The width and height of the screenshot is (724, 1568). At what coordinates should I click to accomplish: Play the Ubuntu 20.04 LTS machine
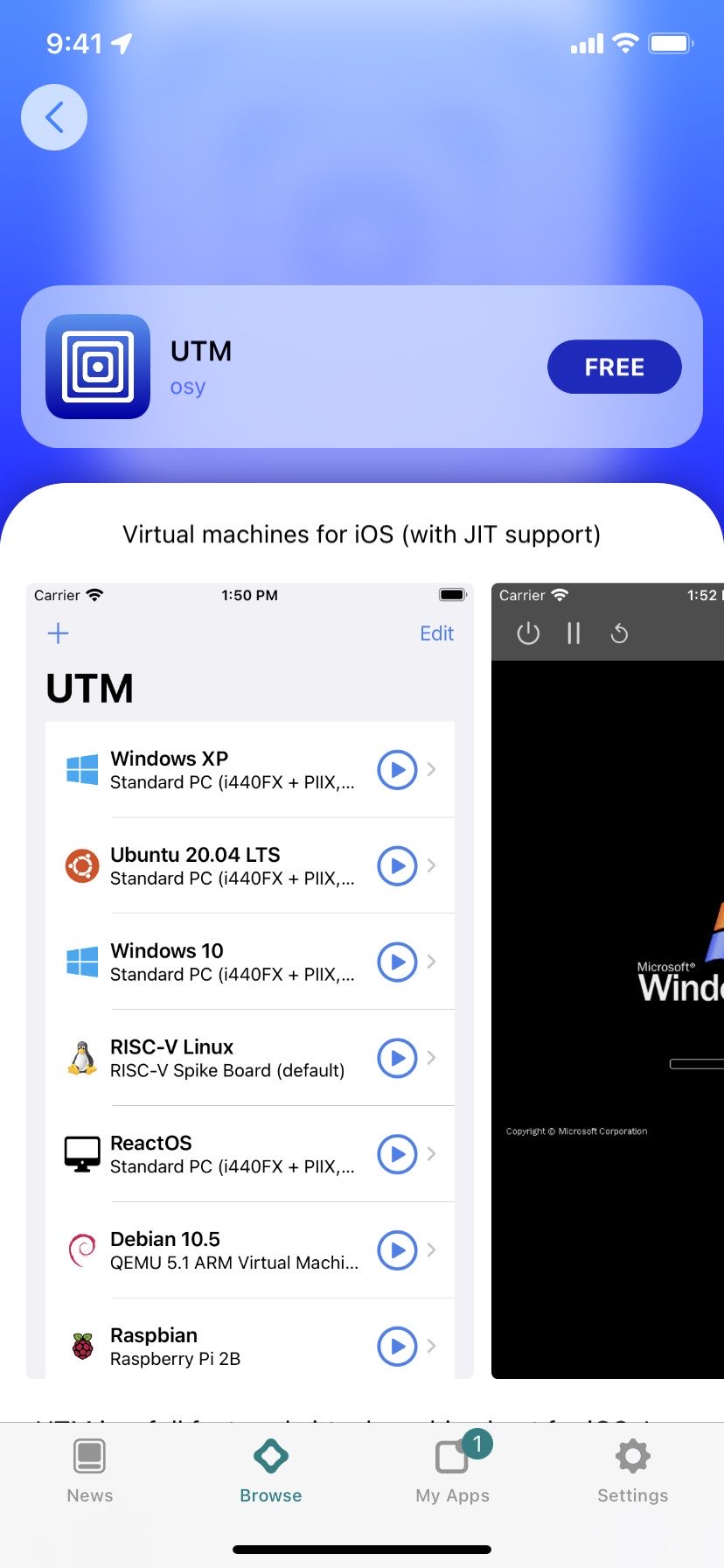pyautogui.click(x=397, y=866)
